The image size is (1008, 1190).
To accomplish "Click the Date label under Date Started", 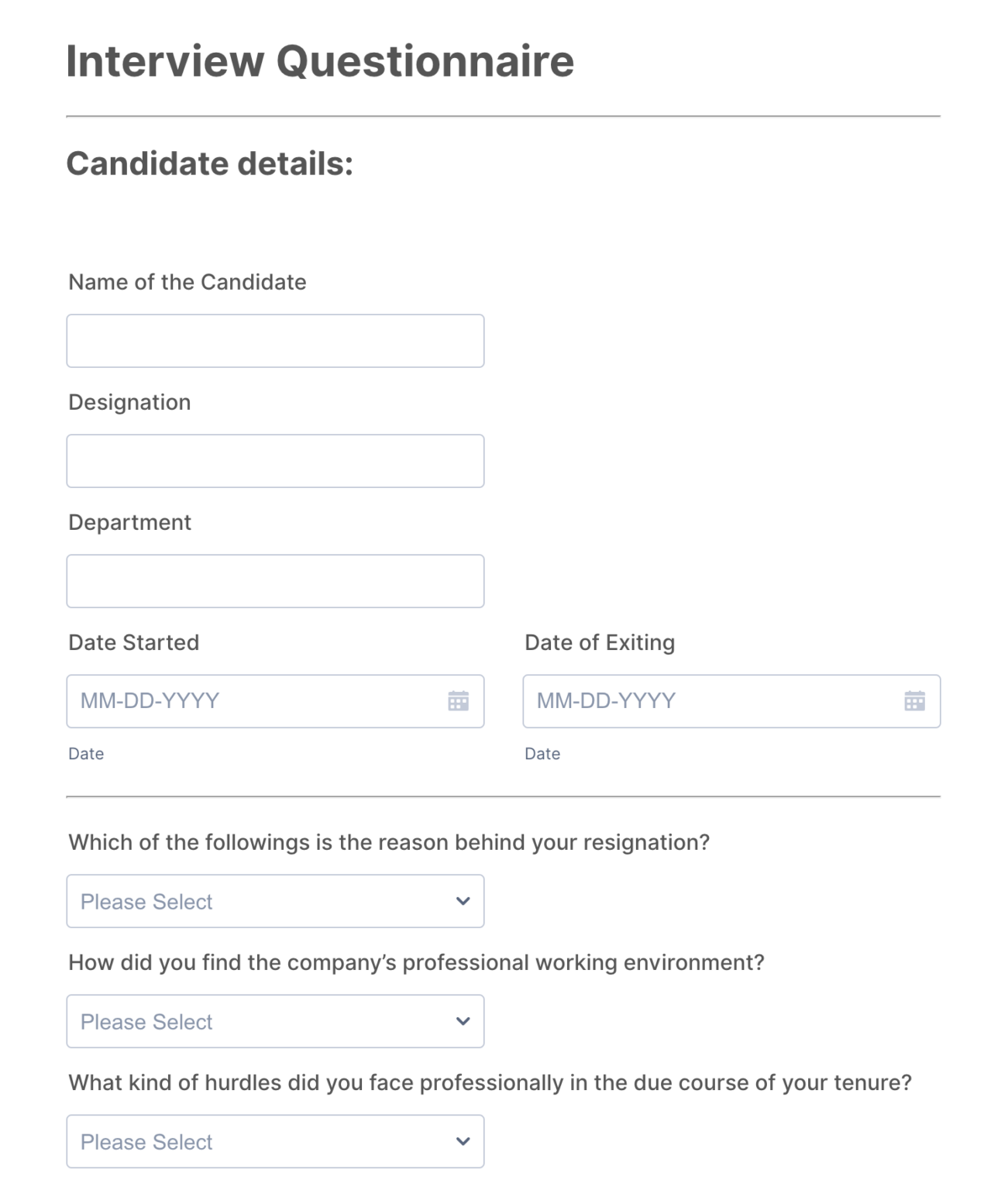I will coord(86,753).
